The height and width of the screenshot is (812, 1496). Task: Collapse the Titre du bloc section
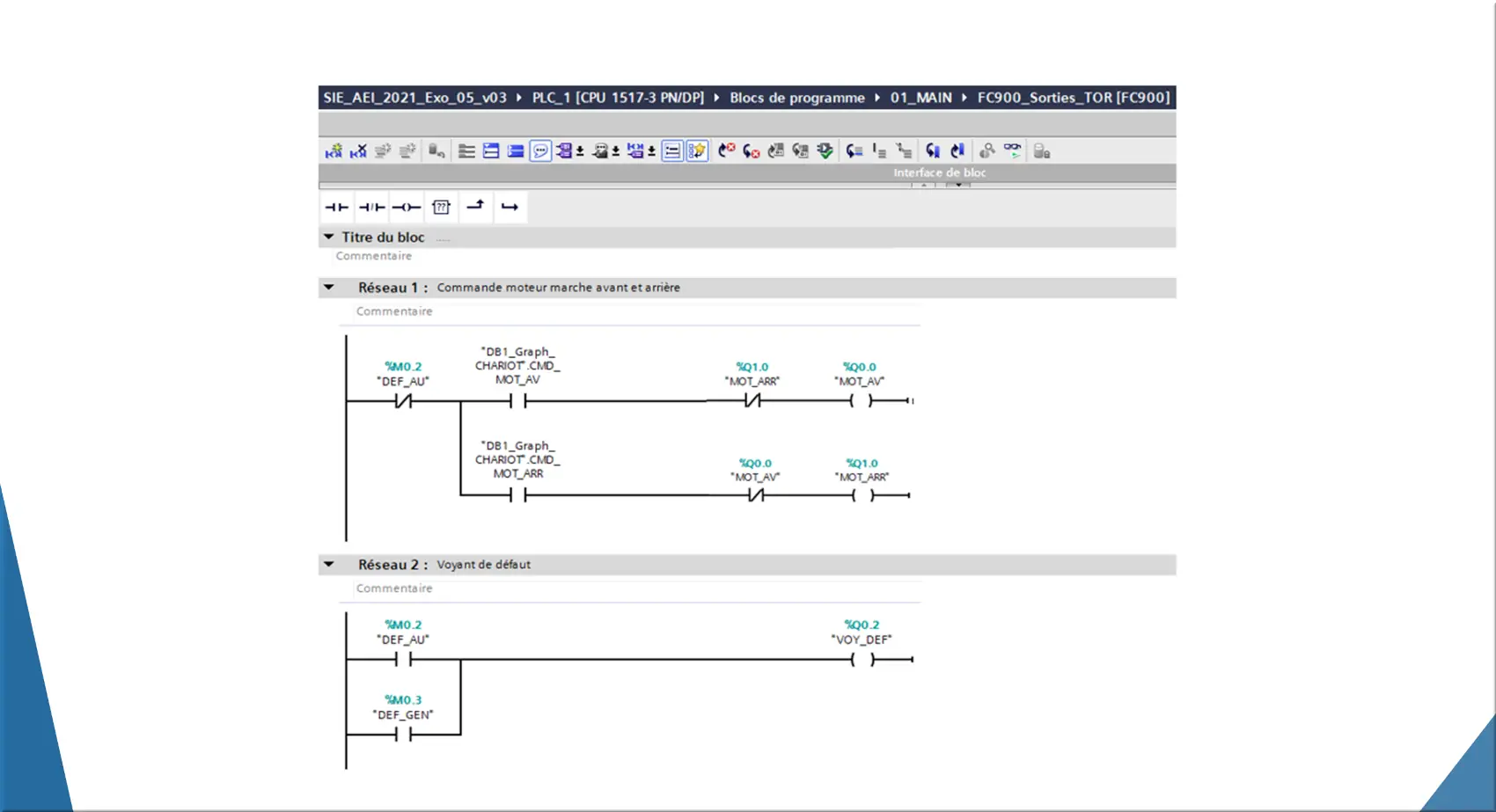329,237
